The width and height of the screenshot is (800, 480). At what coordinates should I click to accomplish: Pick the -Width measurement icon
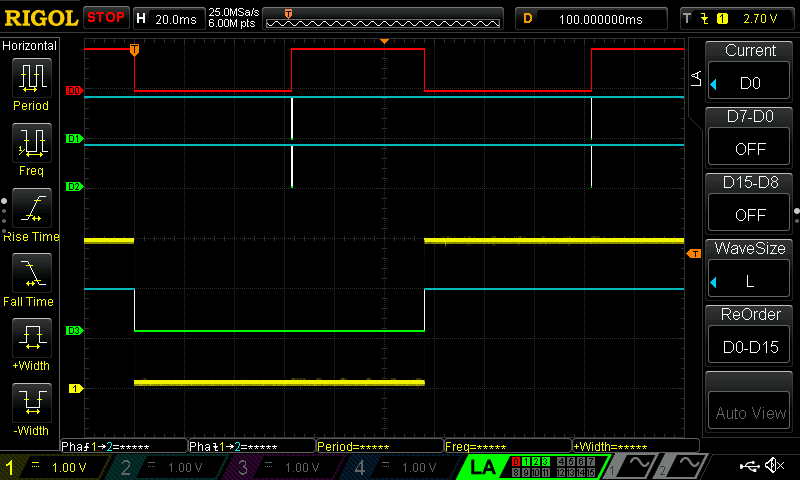[x=31, y=404]
